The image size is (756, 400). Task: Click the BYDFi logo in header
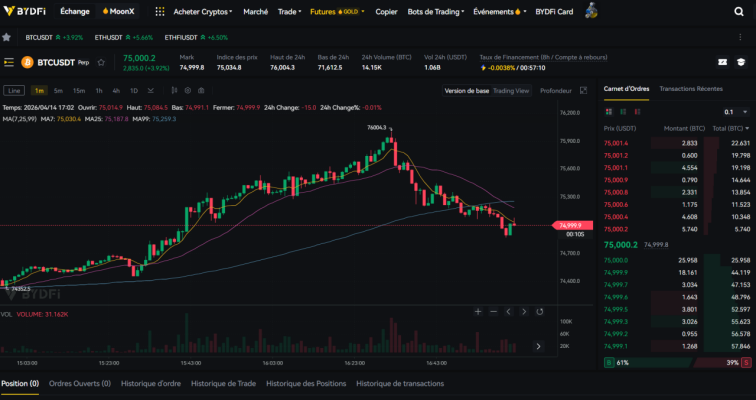(x=25, y=11)
